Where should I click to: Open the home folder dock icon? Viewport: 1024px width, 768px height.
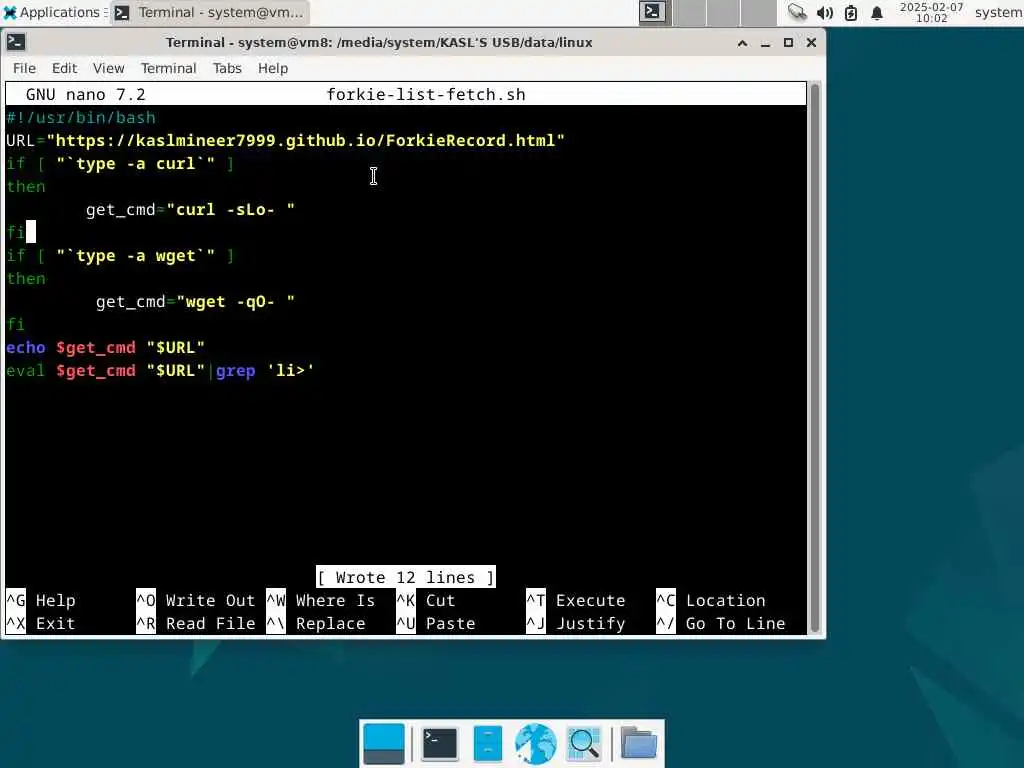click(x=638, y=744)
